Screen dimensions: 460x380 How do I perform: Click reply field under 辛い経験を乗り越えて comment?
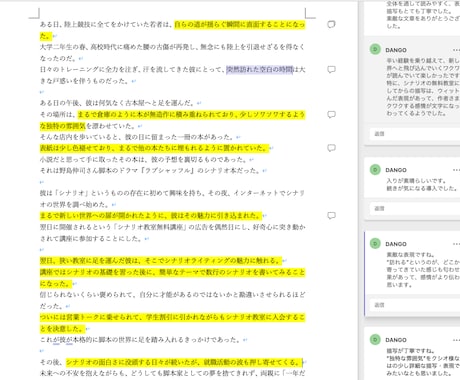[415, 134]
